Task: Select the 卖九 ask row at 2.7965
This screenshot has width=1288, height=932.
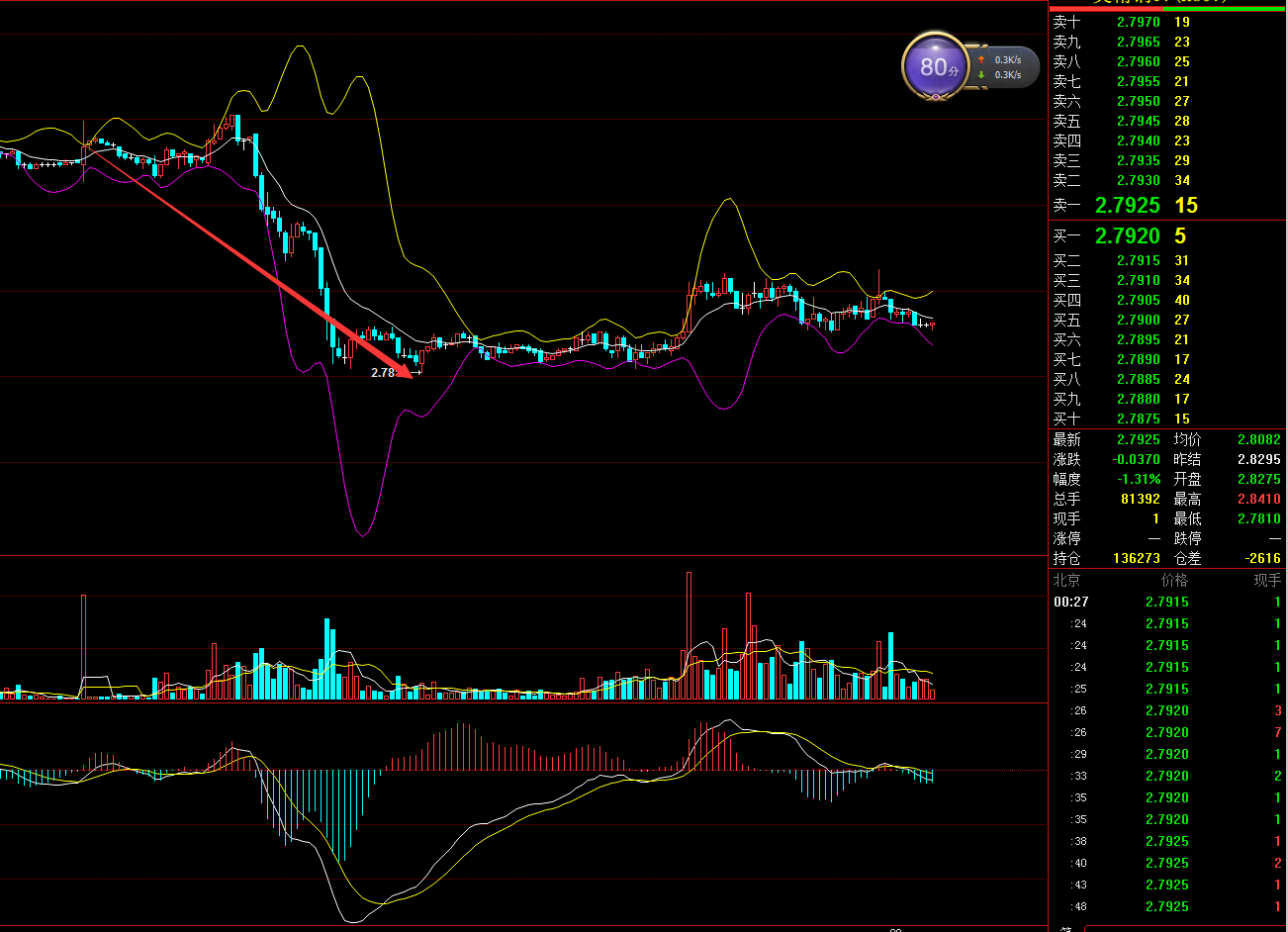Action: pyautogui.click(x=1167, y=42)
